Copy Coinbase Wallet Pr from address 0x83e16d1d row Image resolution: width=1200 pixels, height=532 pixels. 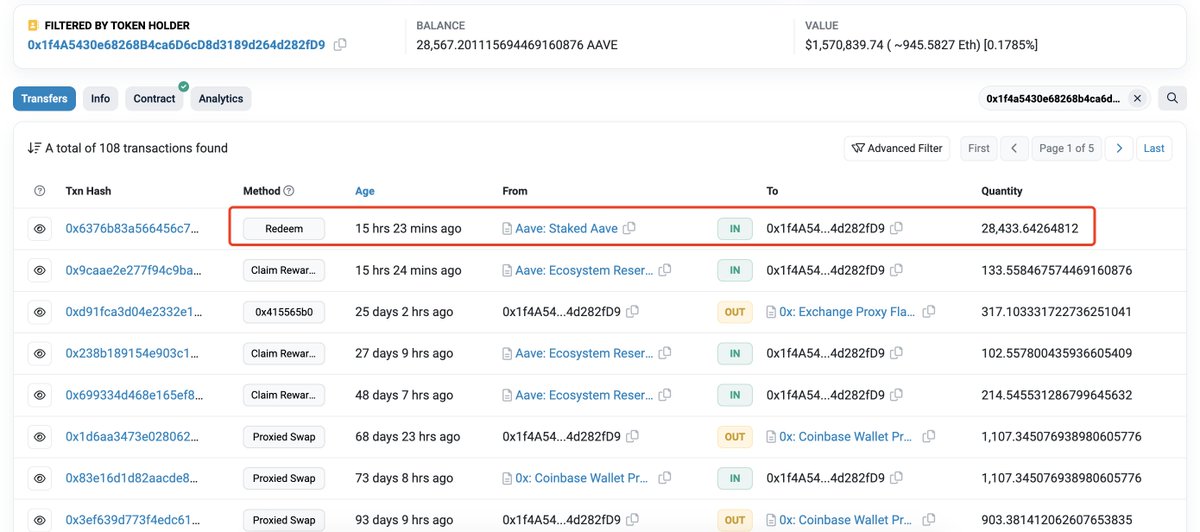[x=665, y=478]
